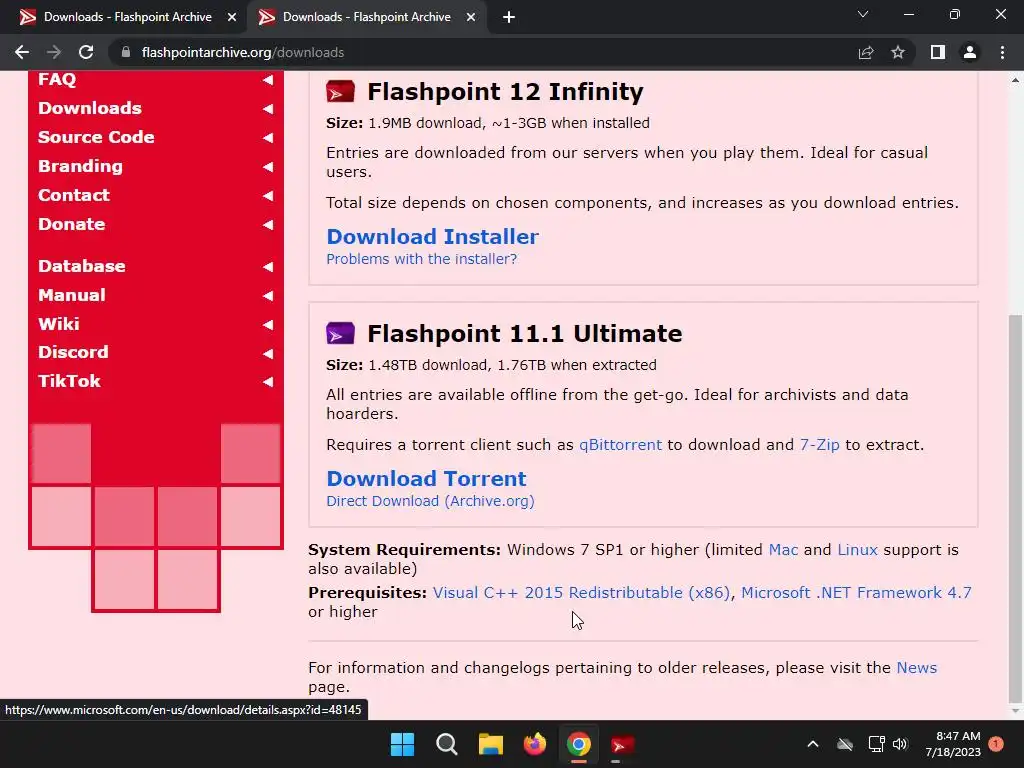Viewport: 1024px width, 768px height.
Task: Open the FAQ sidebar item
Action: pyautogui.click(x=57, y=79)
